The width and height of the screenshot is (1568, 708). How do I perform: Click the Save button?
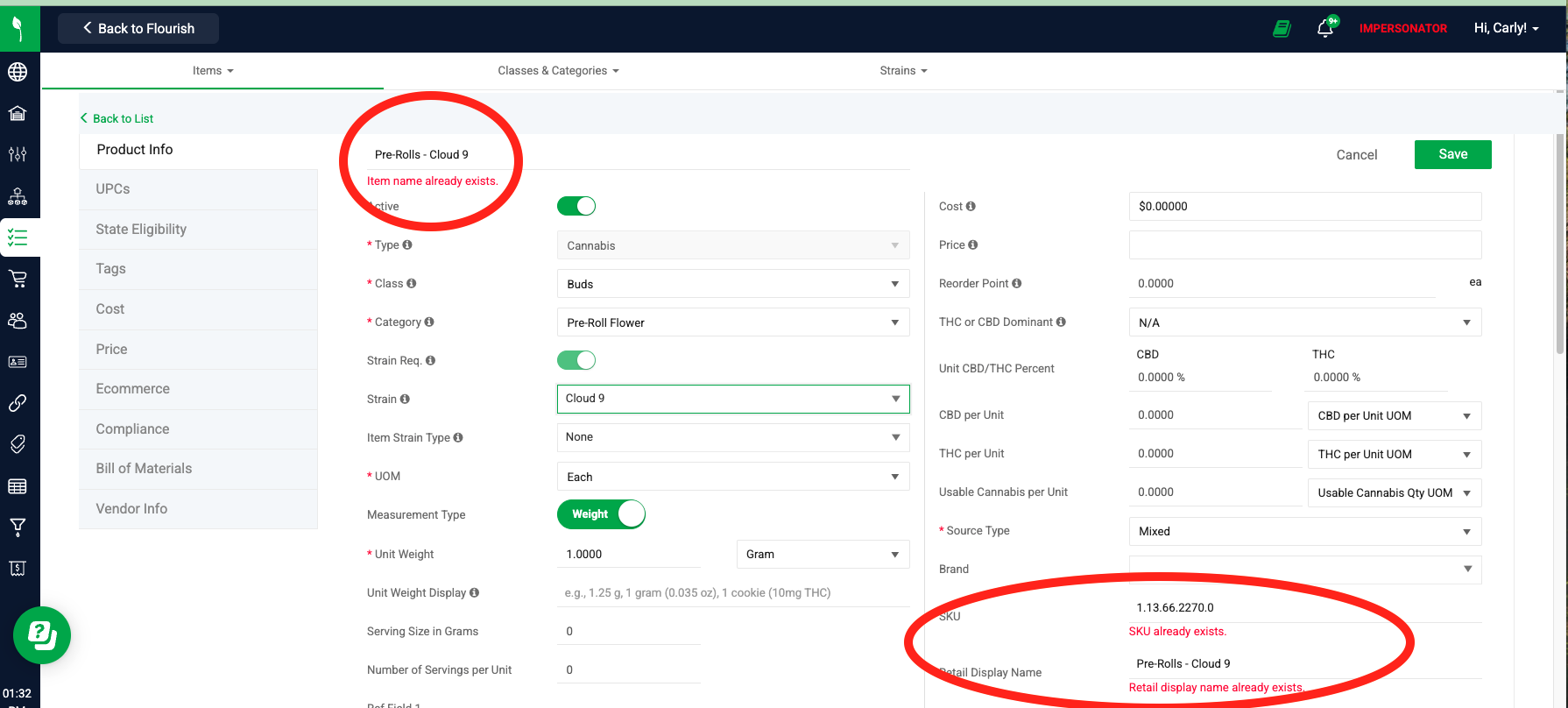(1452, 154)
